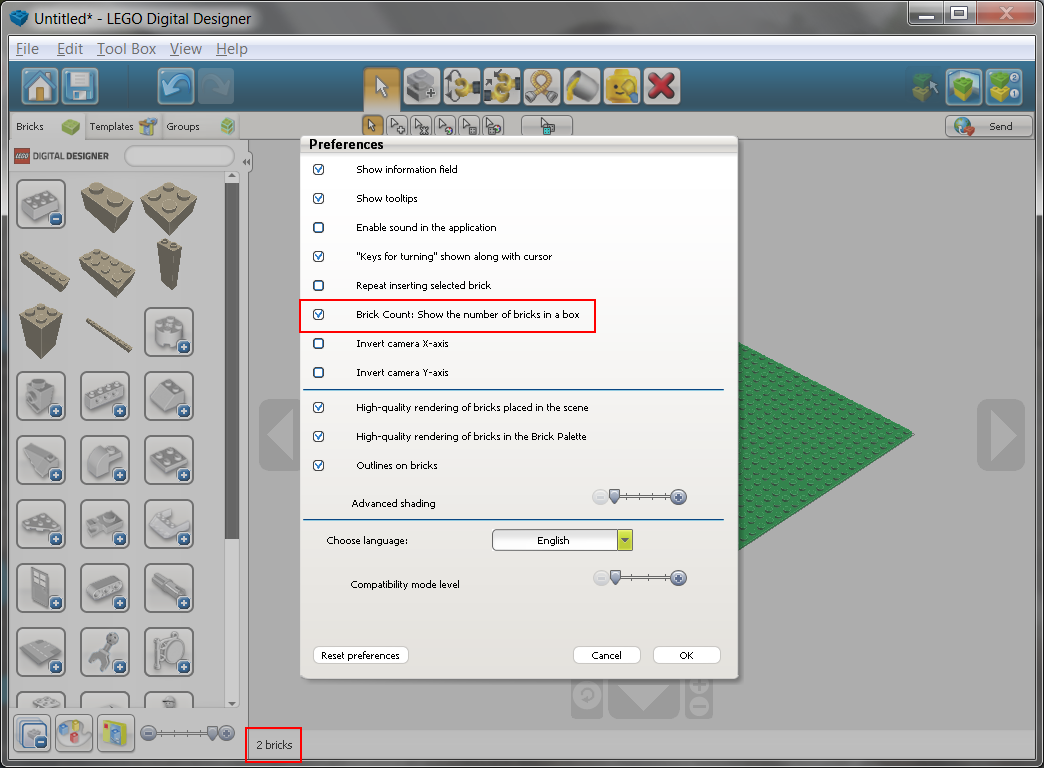The image size is (1044, 768).
Task: Click the multiple selection sub-tool
Action: (397, 125)
